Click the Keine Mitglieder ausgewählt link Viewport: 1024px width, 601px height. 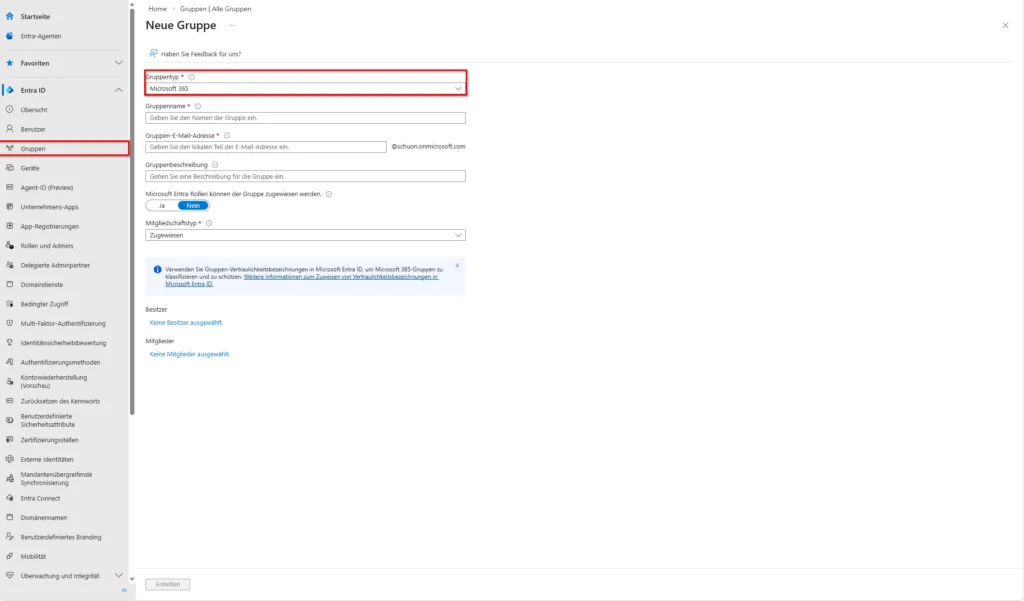(190, 354)
